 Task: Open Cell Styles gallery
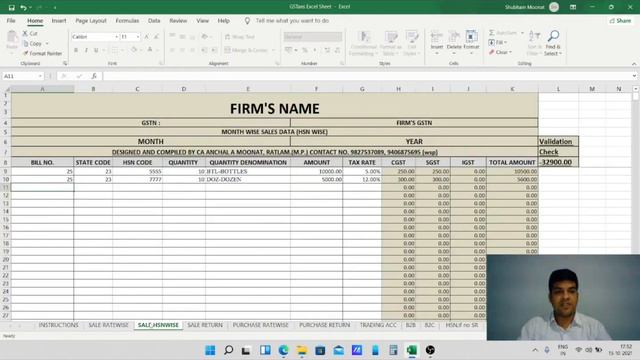411,43
